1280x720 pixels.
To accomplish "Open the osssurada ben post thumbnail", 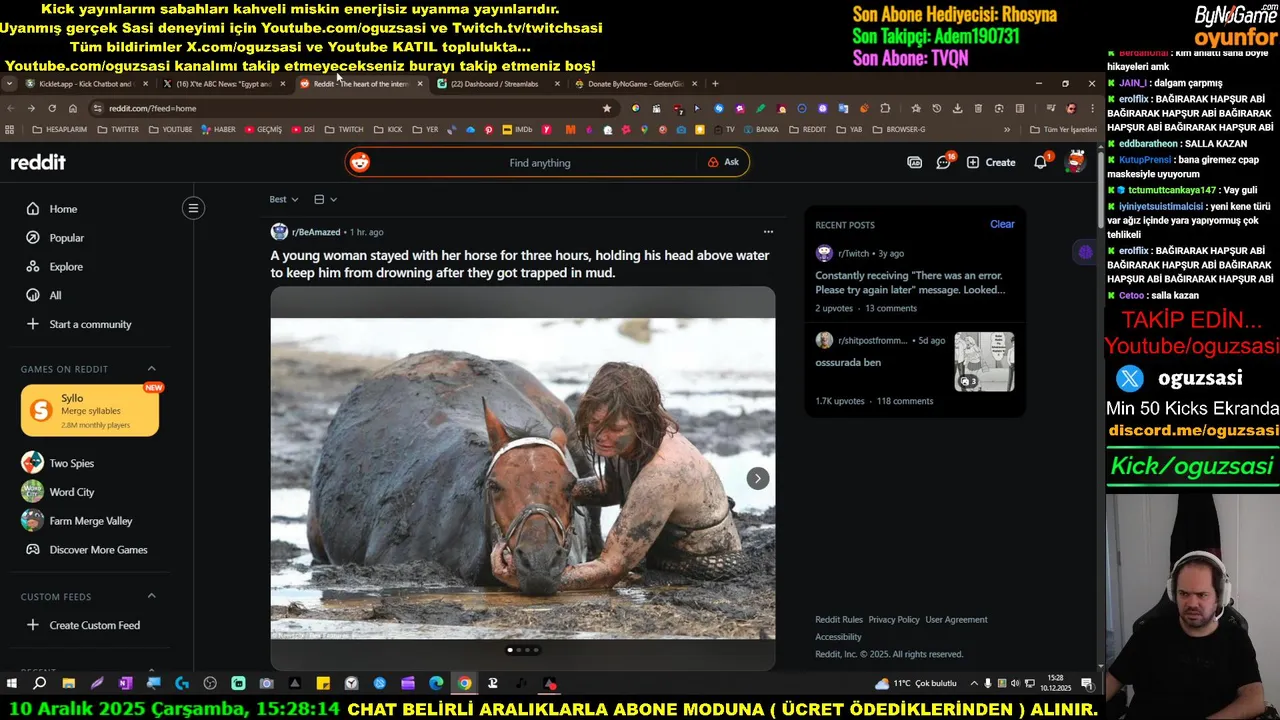I will point(984,362).
